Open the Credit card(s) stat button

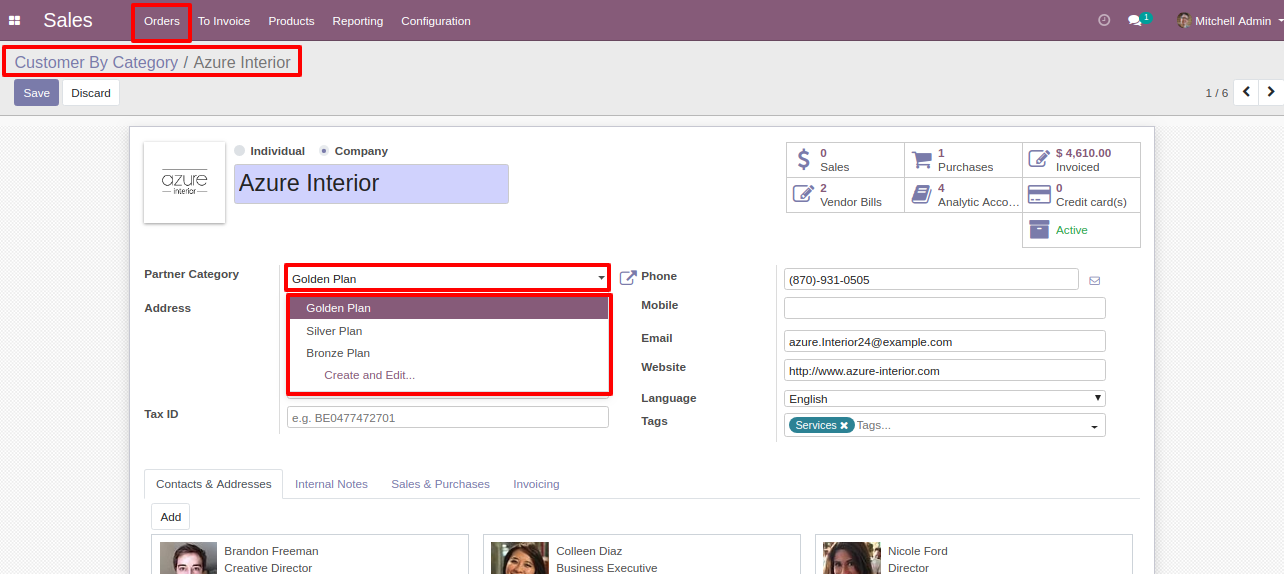click(x=1081, y=195)
